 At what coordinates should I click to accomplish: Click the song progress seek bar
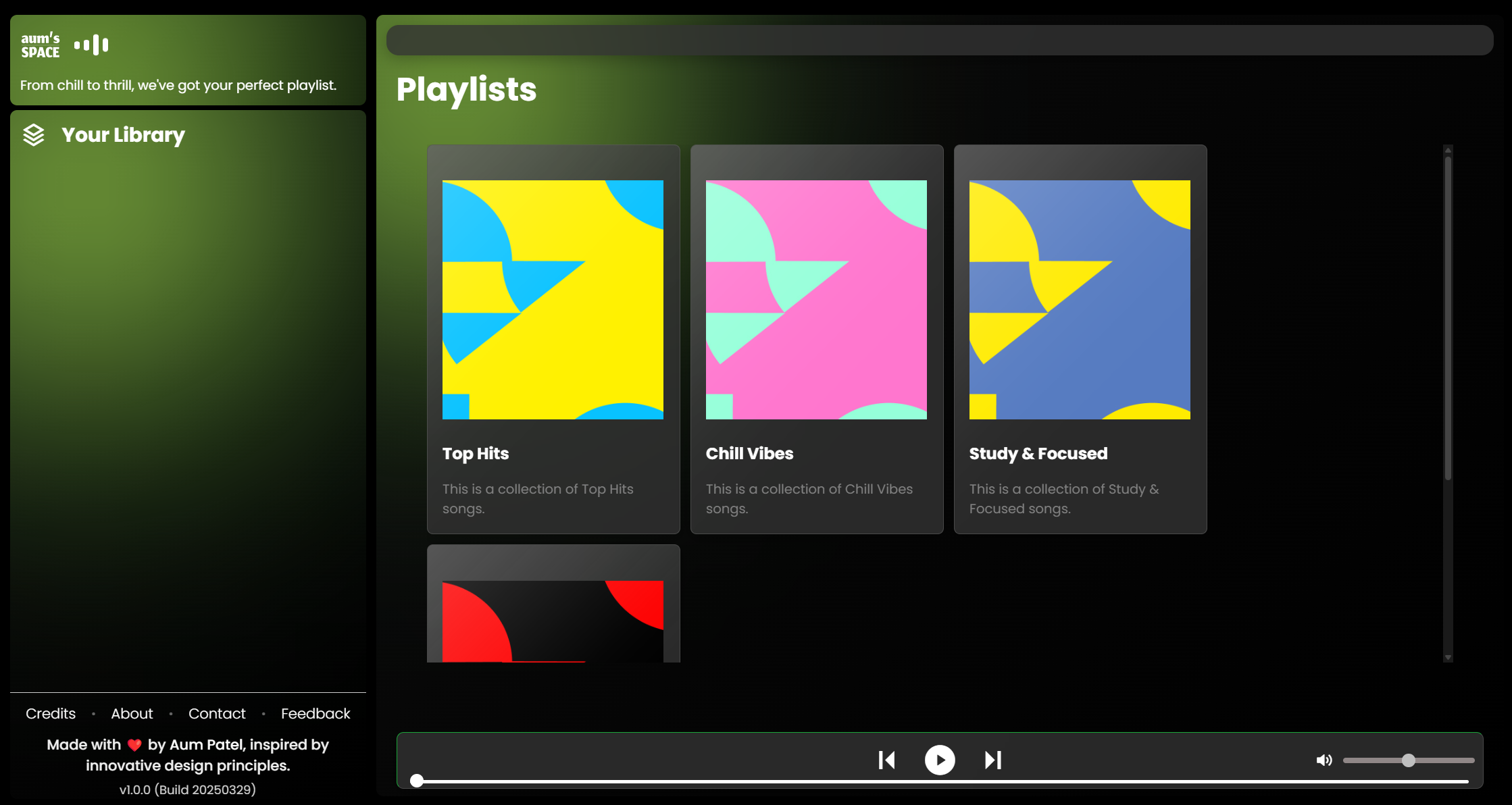940,781
